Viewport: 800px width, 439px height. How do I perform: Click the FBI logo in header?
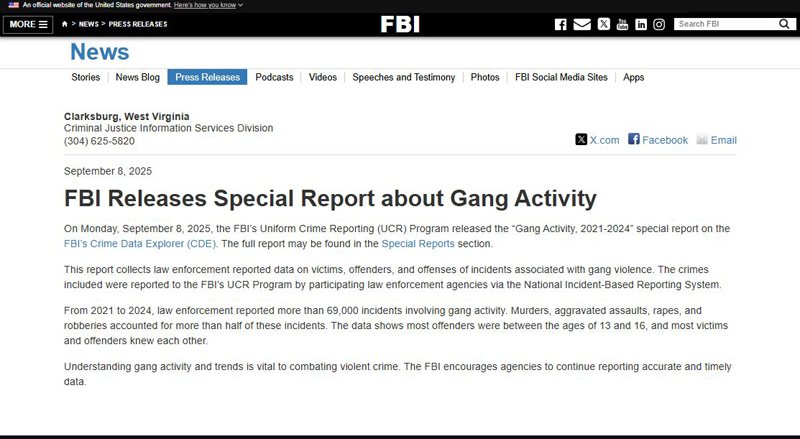(400, 24)
